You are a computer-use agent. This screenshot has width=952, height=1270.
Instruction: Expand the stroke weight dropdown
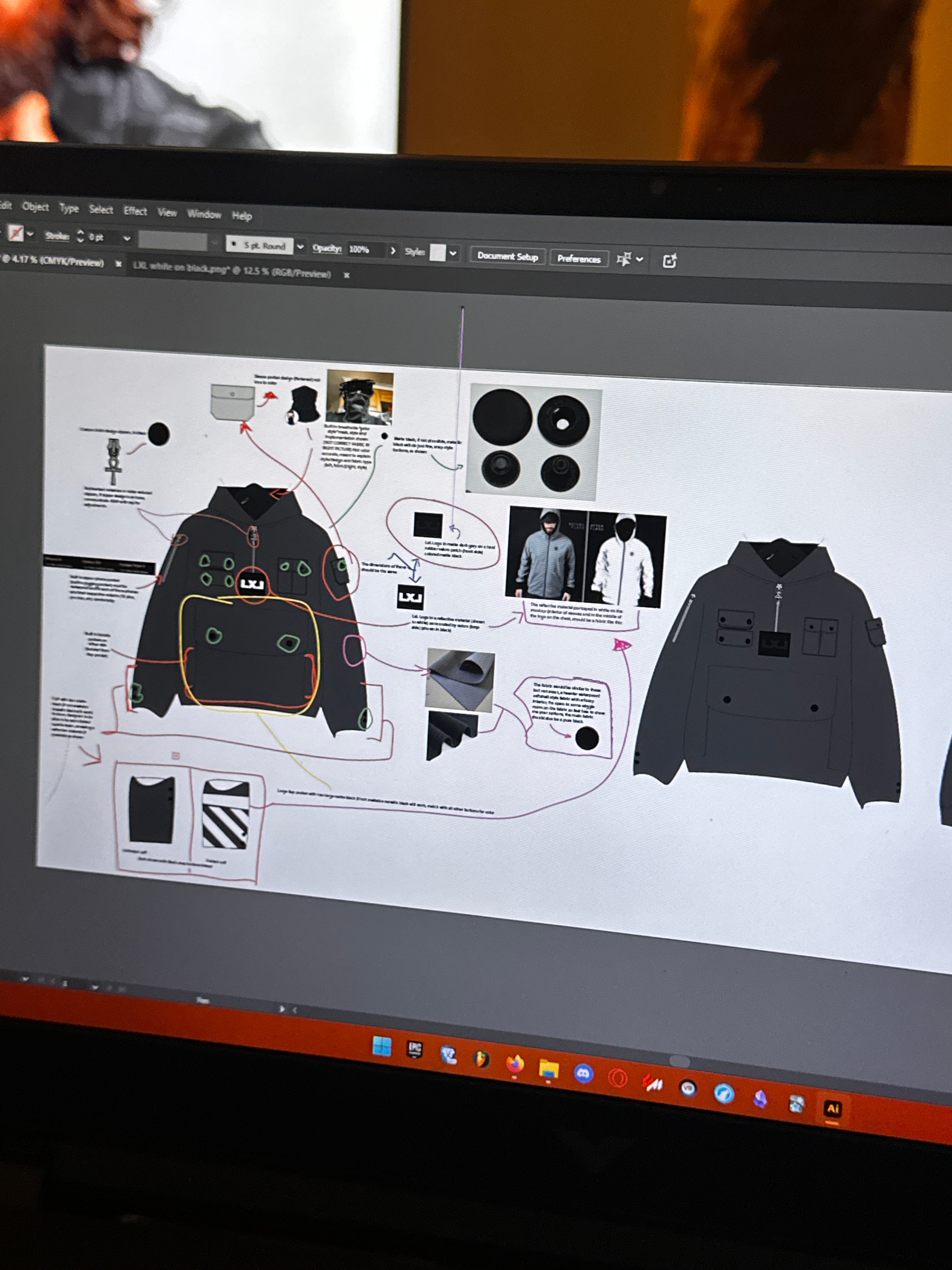[x=127, y=238]
